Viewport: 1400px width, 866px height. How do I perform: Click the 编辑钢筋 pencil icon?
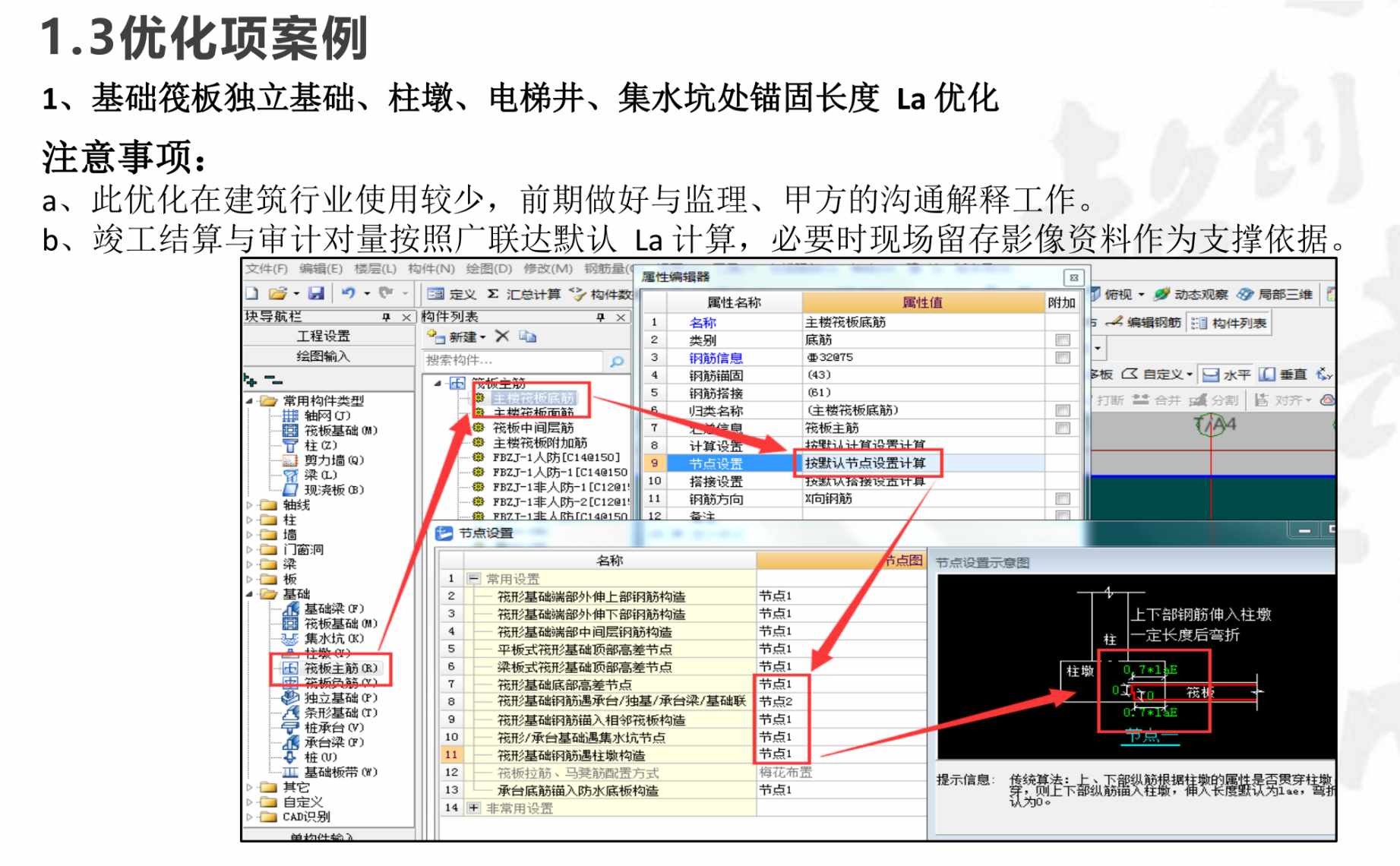(1114, 322)
